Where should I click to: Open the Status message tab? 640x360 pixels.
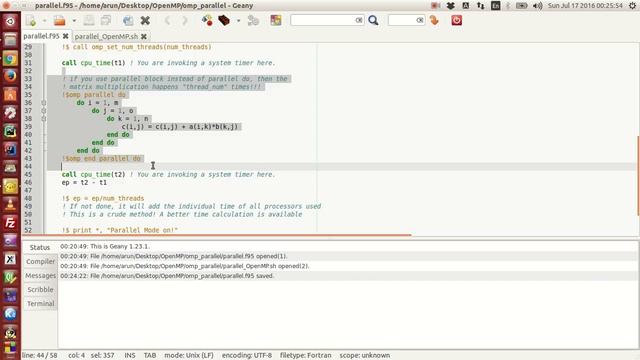click(x=40, y=248)
